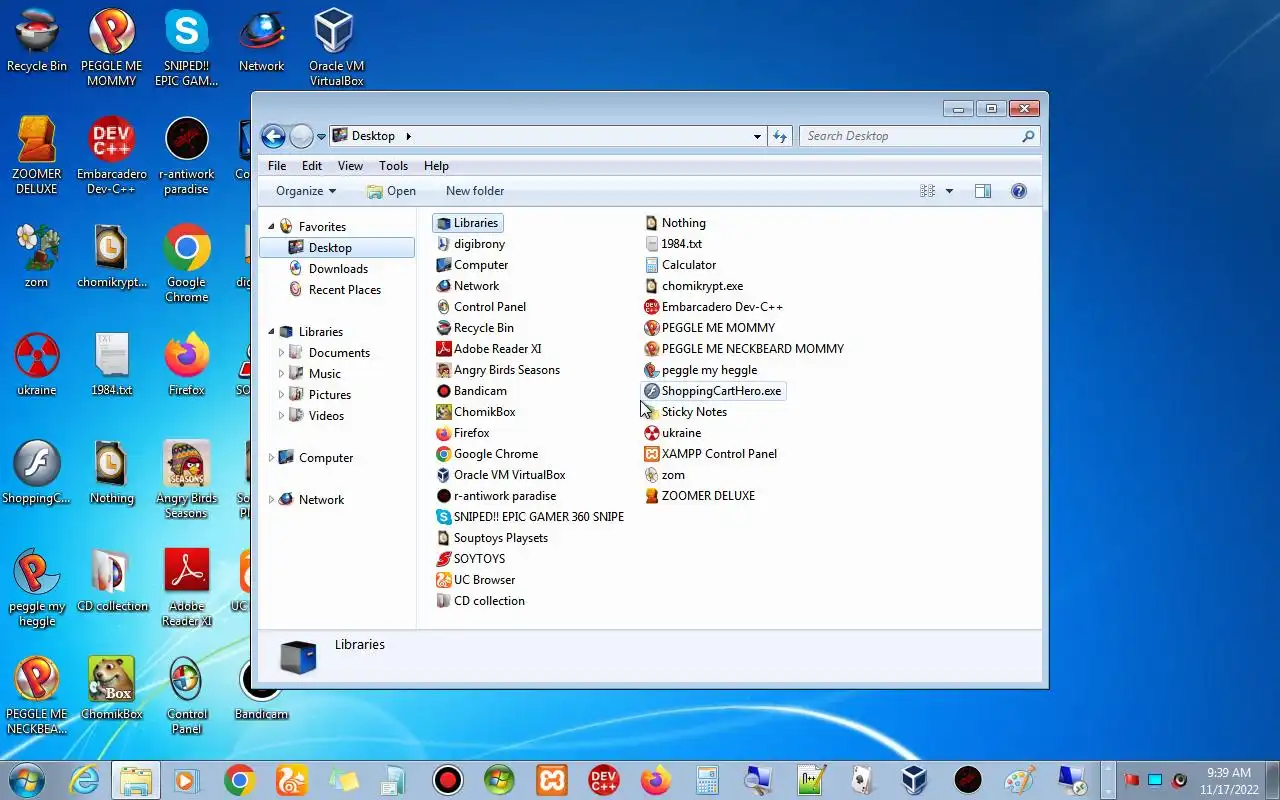Open the view options dropdown arrow

coord(949,191)
